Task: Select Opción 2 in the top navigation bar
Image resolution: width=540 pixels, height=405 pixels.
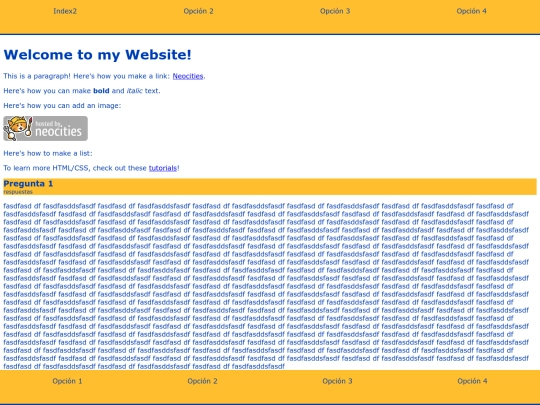Action: (198, 11)
